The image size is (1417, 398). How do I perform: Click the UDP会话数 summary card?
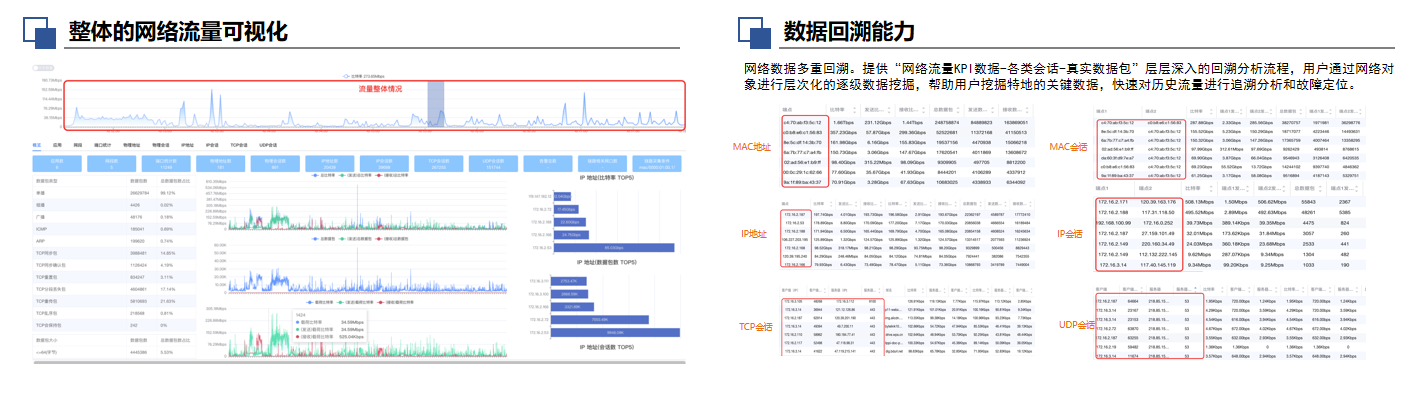(493, 164)
